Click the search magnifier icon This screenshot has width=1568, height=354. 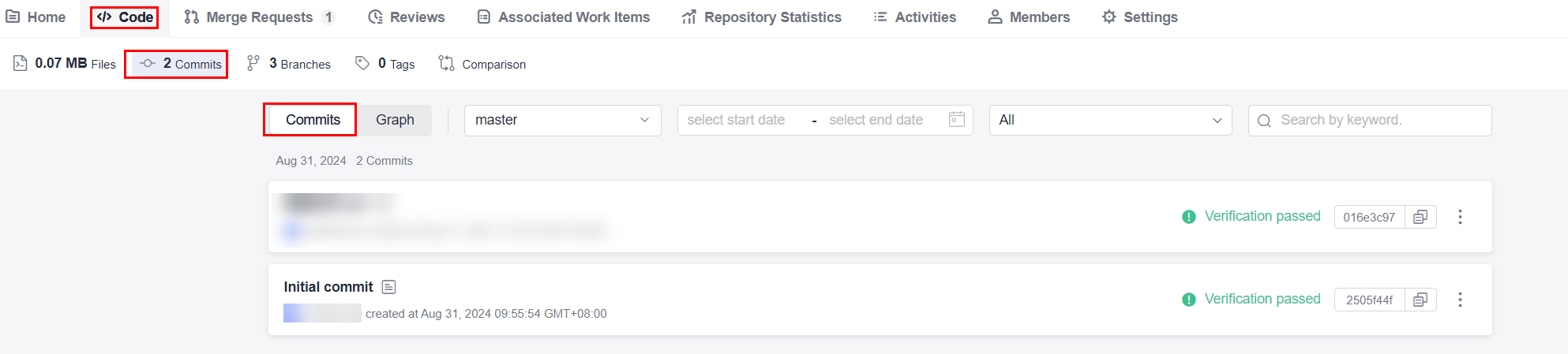1264,121
